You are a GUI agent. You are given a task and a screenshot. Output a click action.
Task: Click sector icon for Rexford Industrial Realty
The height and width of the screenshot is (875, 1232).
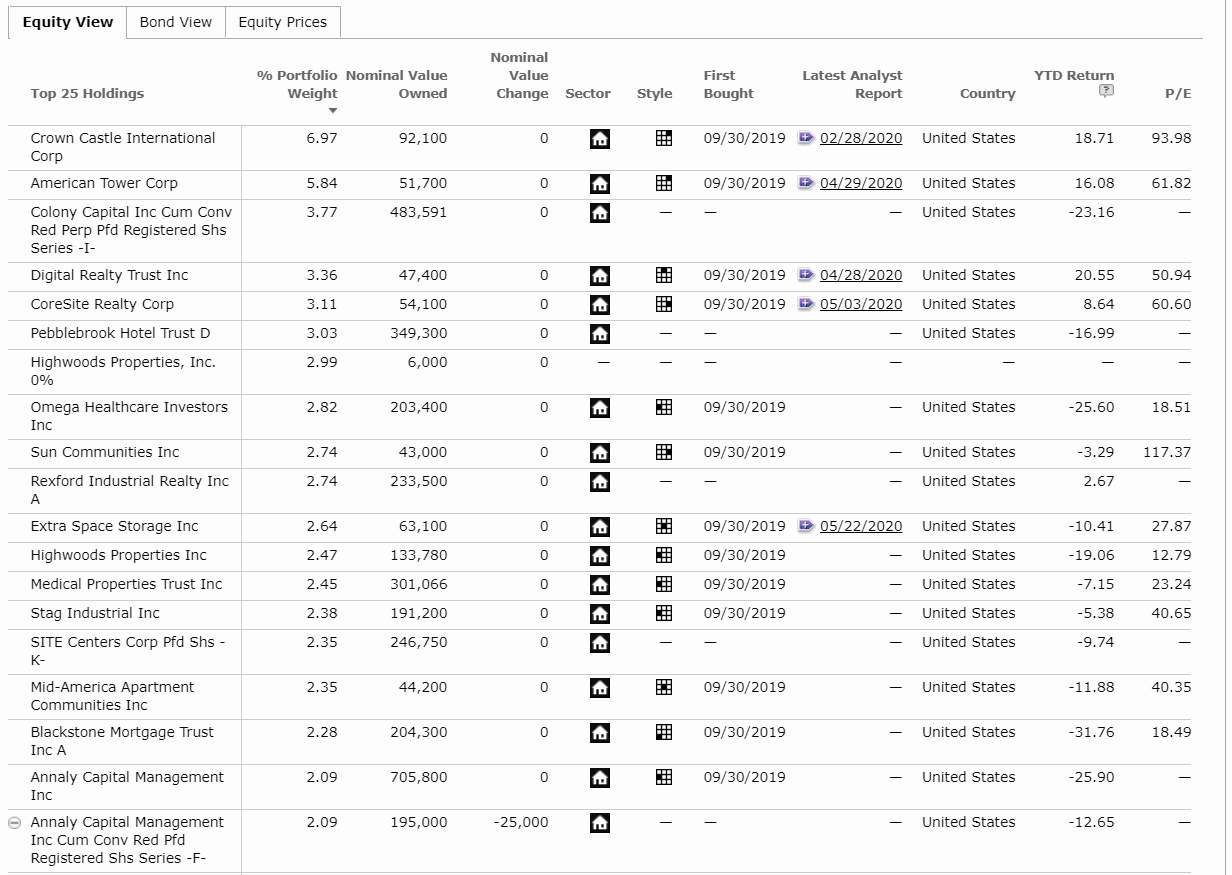click(x=600, y=482)
